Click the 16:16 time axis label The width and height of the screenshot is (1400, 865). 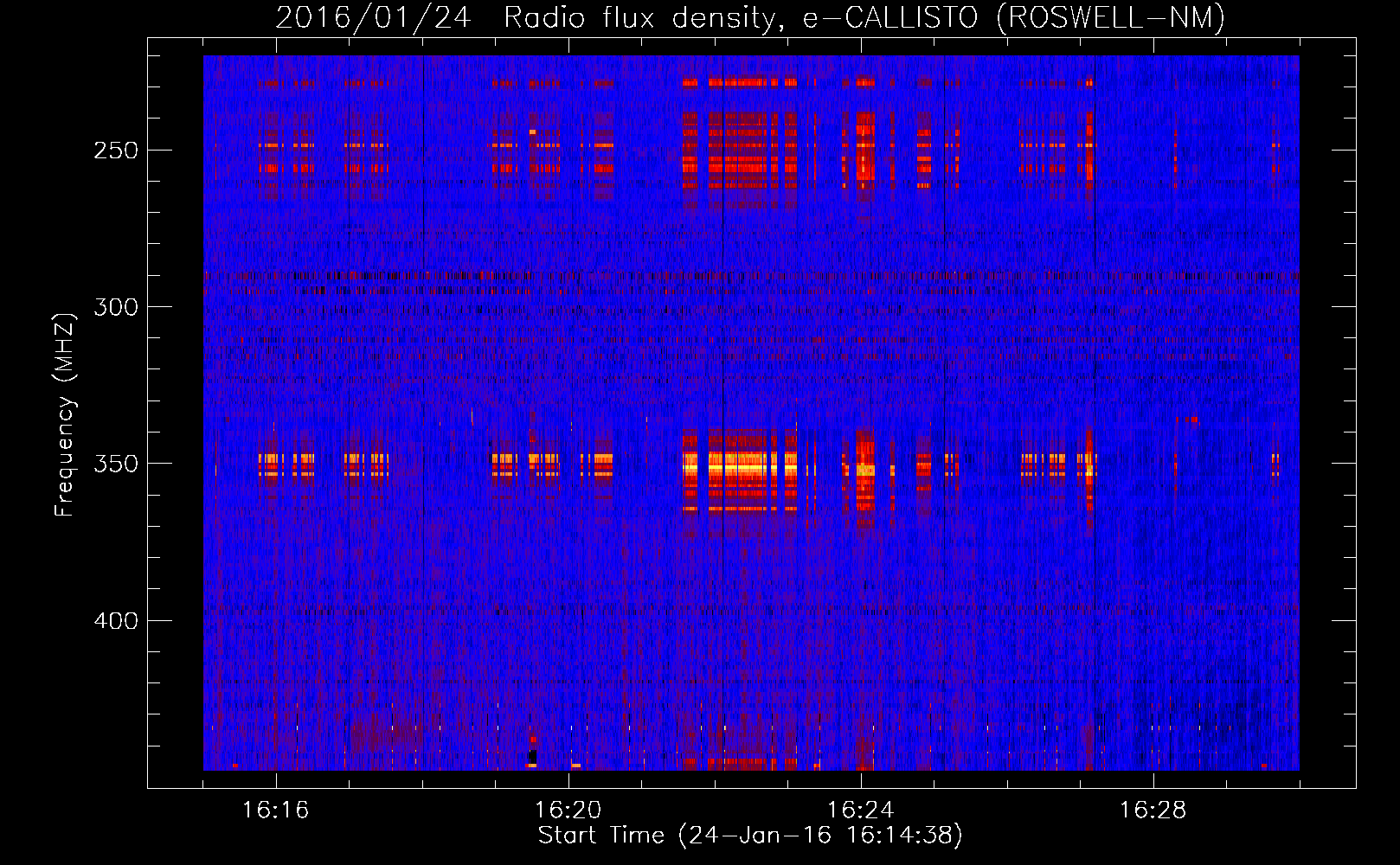[275, 811]
